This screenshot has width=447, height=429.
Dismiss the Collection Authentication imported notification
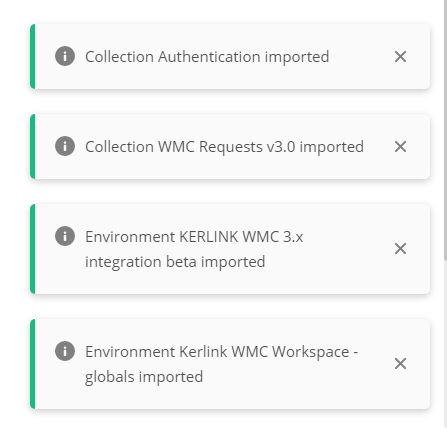400,57
